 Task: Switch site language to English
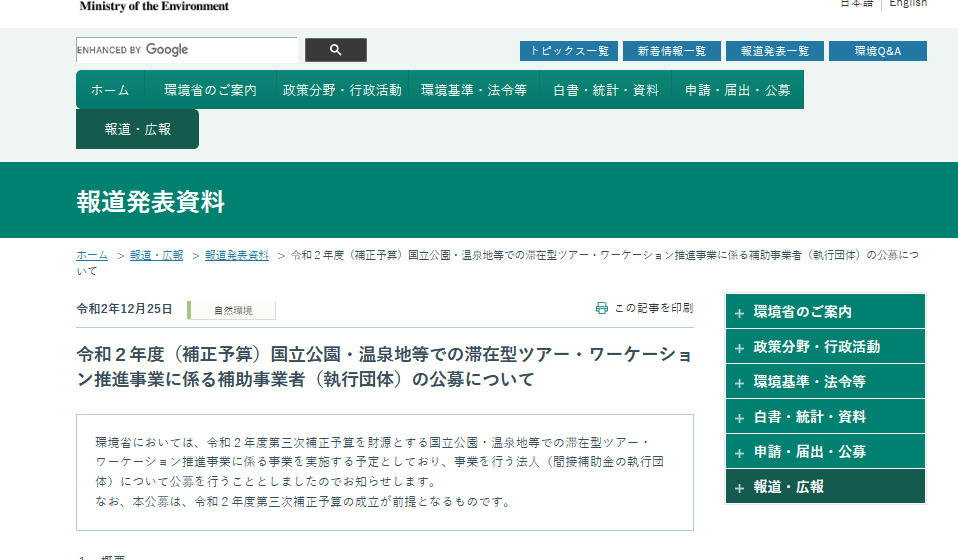coord(908,3)
